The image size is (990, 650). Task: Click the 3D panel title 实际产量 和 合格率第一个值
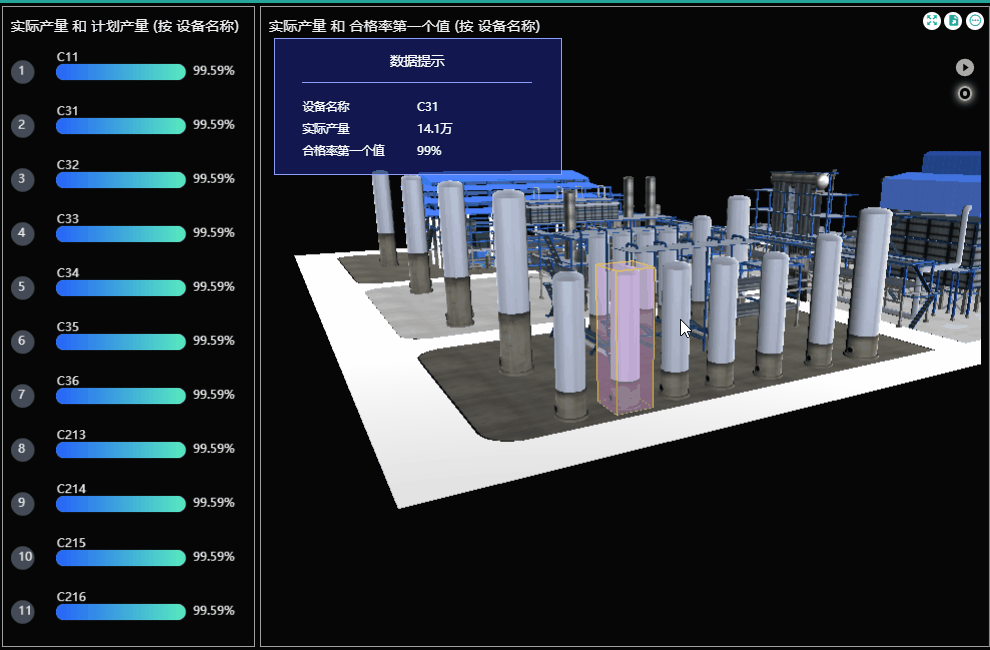(x=404, y=27)
